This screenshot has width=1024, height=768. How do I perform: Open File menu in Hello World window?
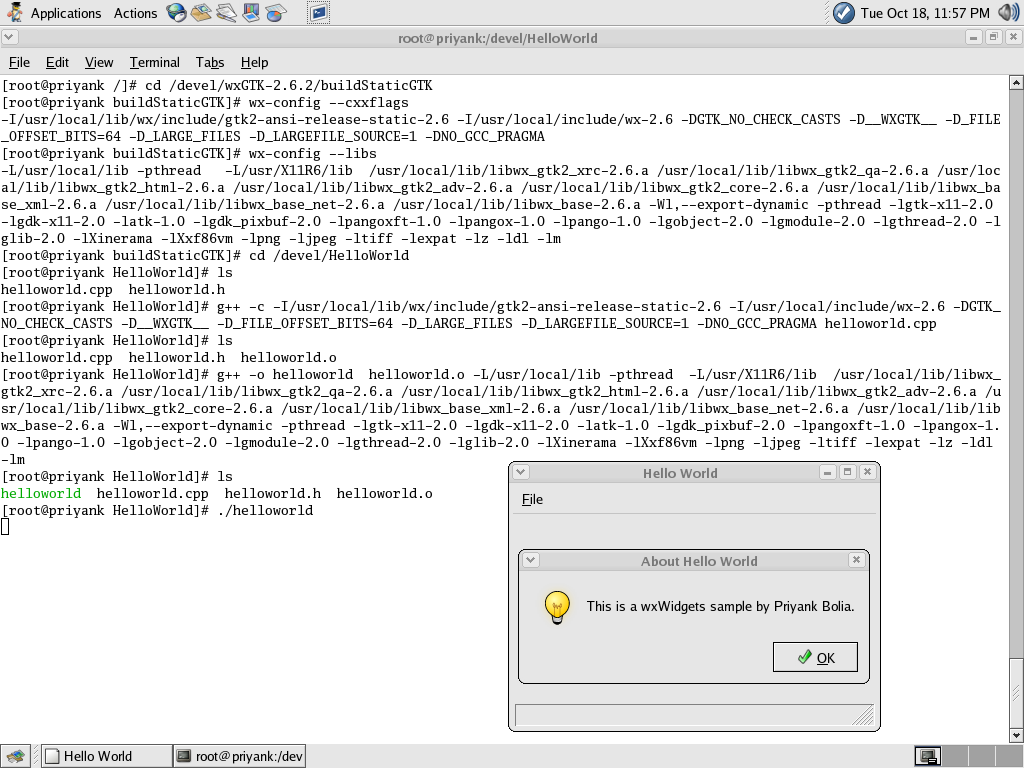pyautogui.click(x=532, y=500)
